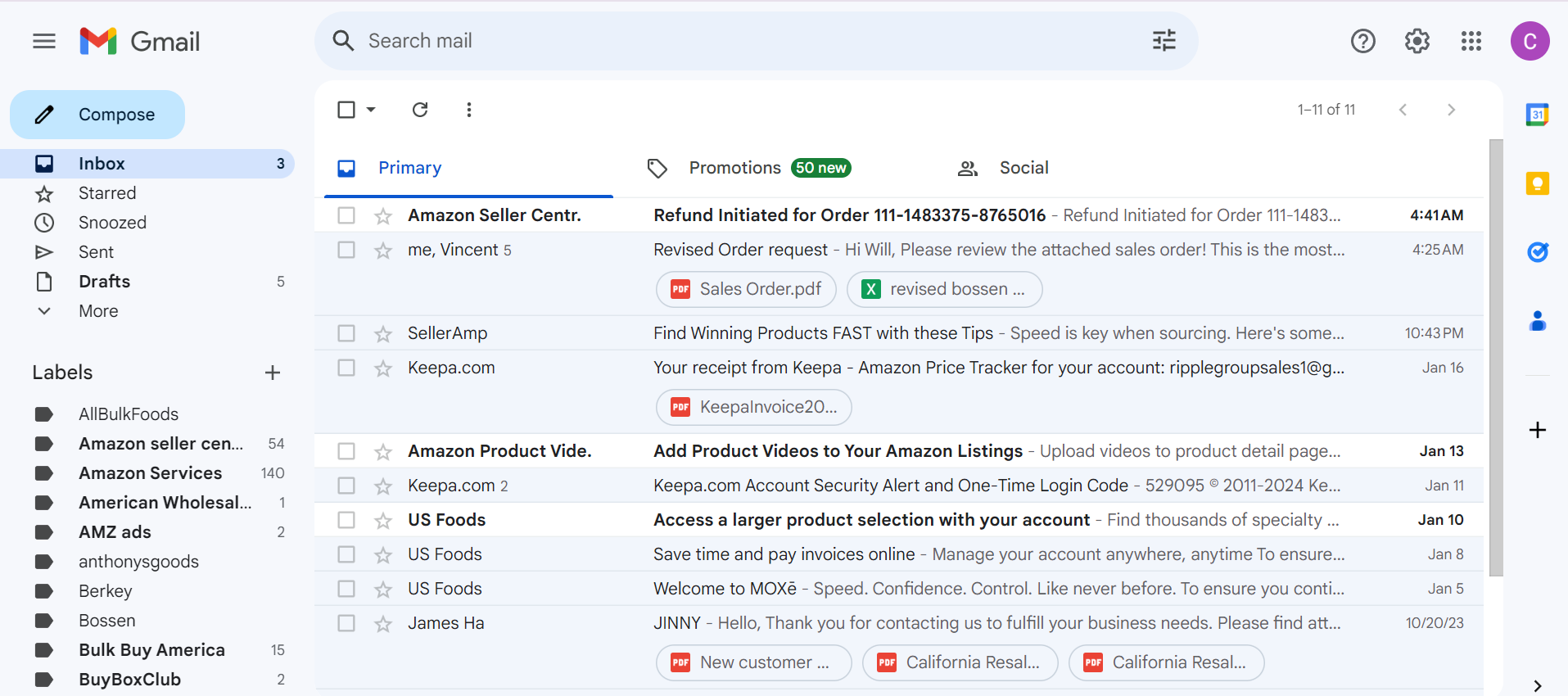Star the James Ha email

pos(382,624)
